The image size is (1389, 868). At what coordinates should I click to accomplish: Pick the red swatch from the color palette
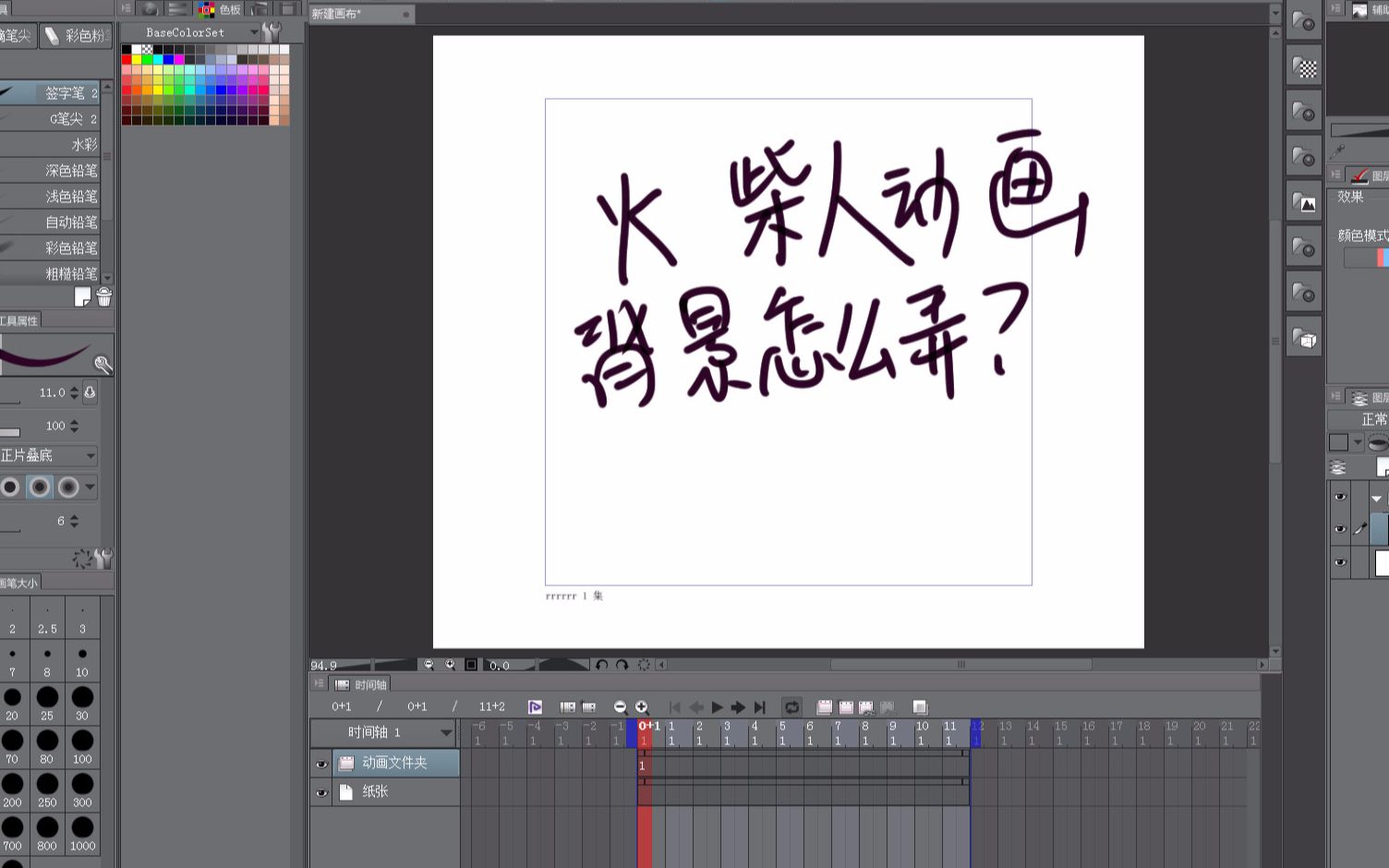126,59
